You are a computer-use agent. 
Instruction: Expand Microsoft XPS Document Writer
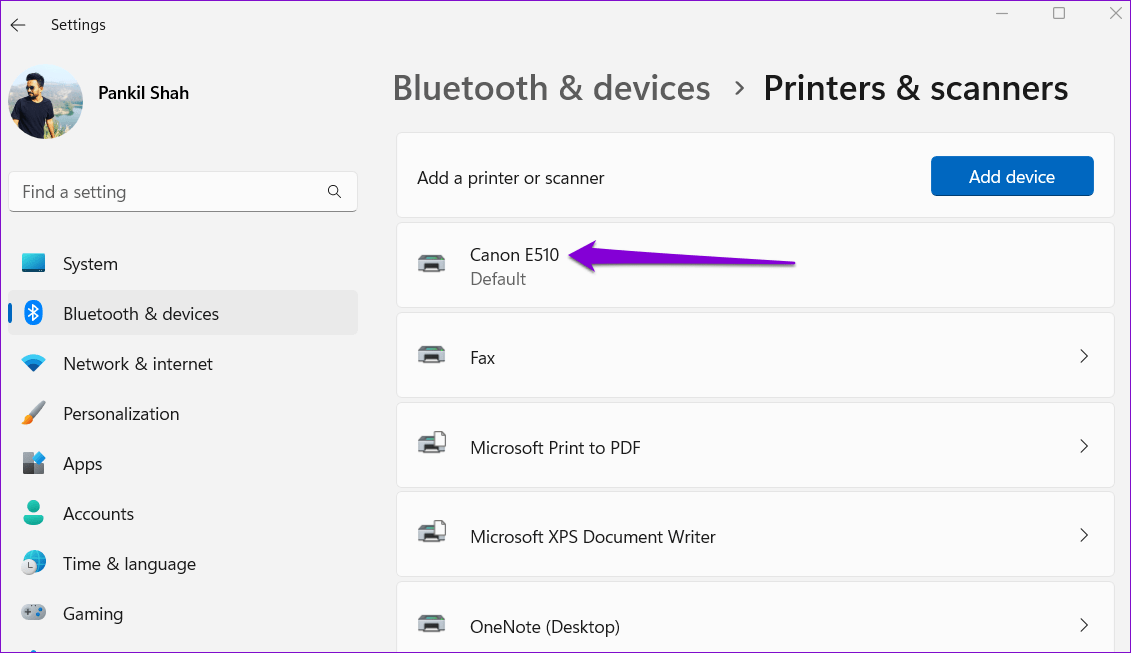pyautogui.click(x=1084, y=535)
